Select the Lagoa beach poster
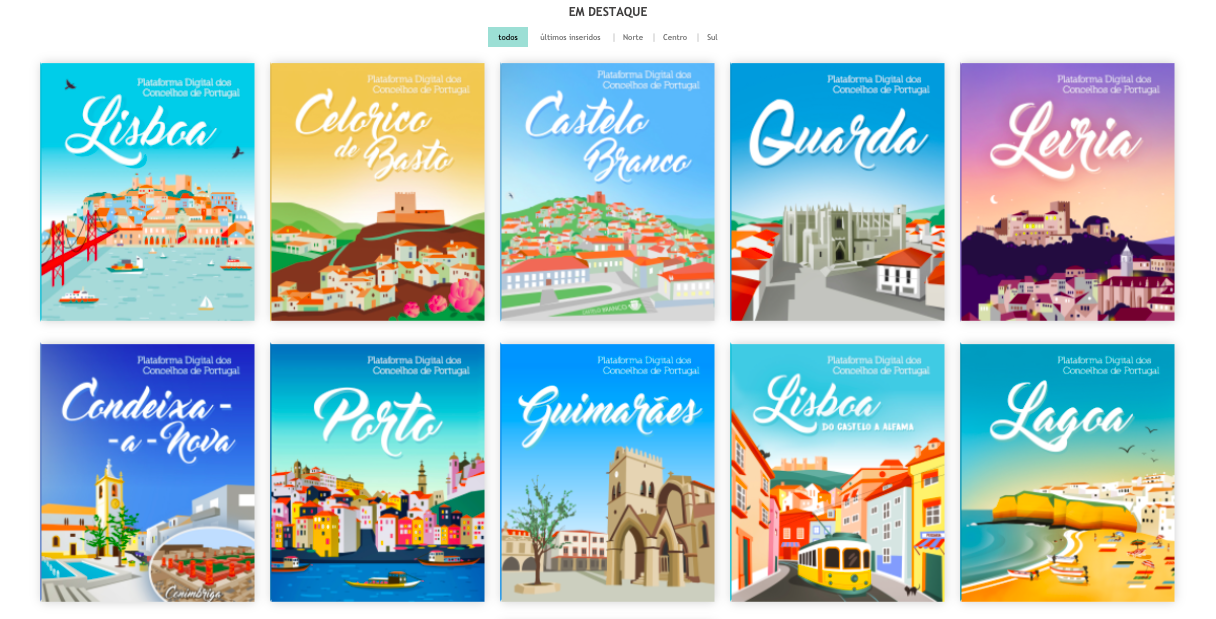The image size is (1216, 619). 1067,472
